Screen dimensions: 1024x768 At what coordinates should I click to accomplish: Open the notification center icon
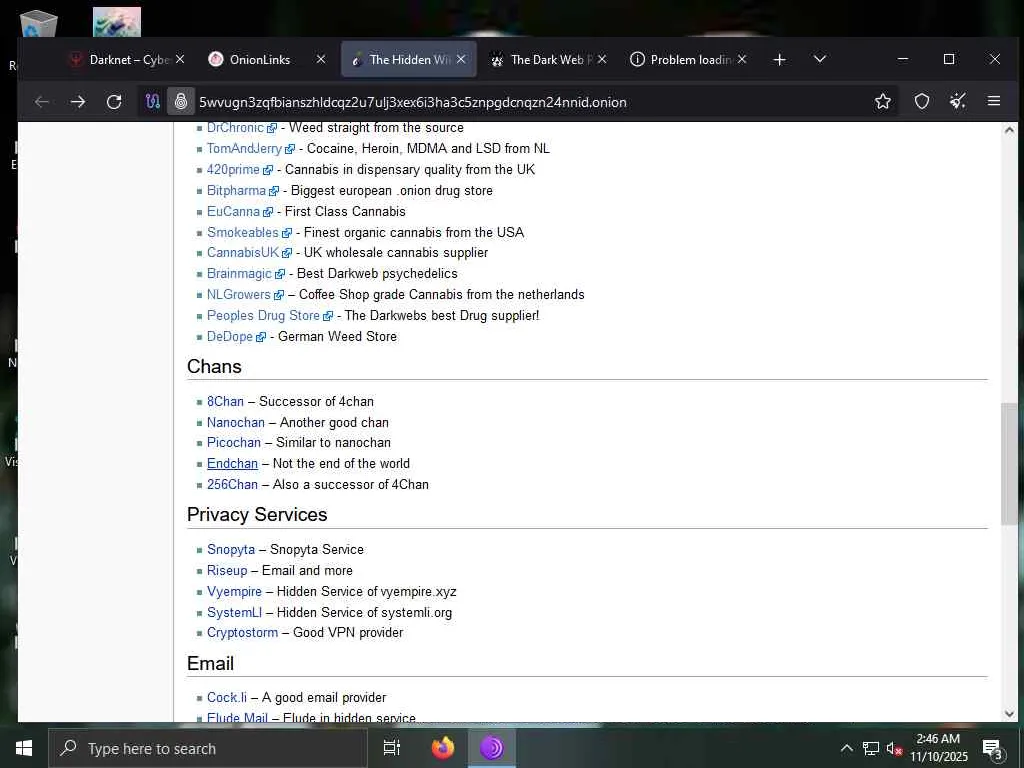(x=992, y=748)
